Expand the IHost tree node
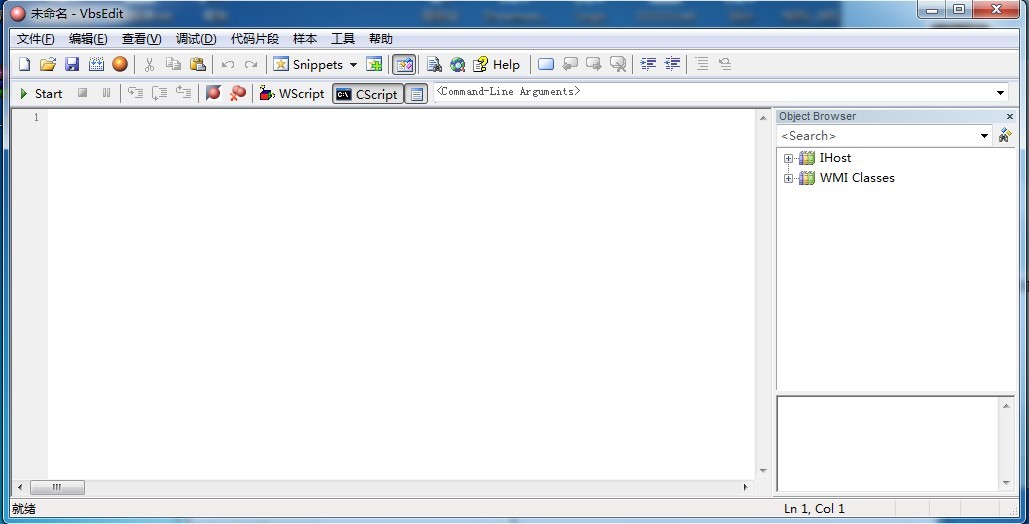The image size is (1029, 524). point(789,158)
